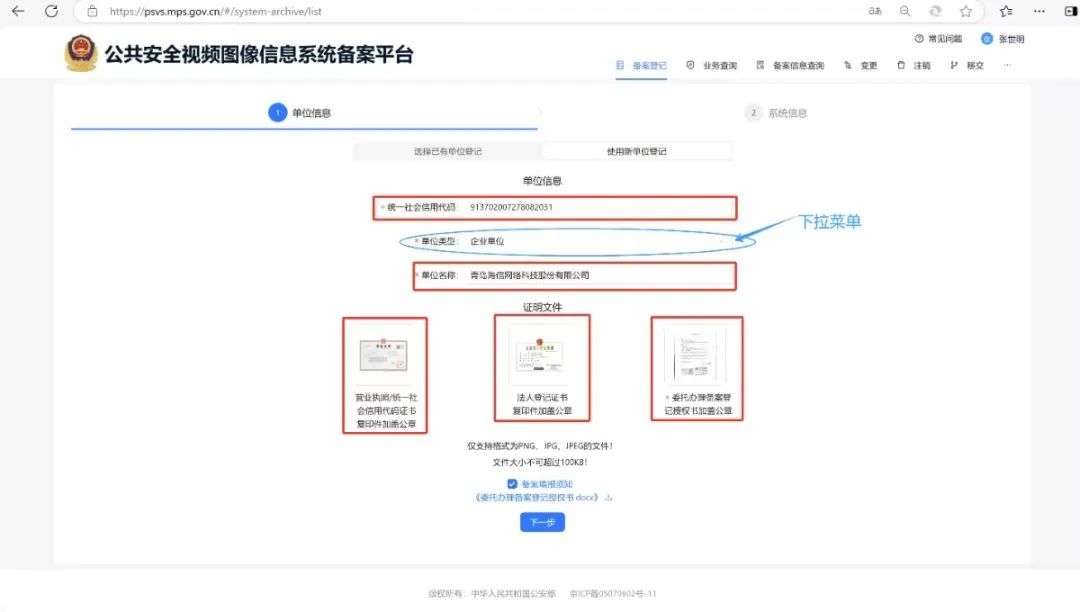1080x612 pixels.
Task: Reload the page with refresh icon
Action: tap(52, 11)
